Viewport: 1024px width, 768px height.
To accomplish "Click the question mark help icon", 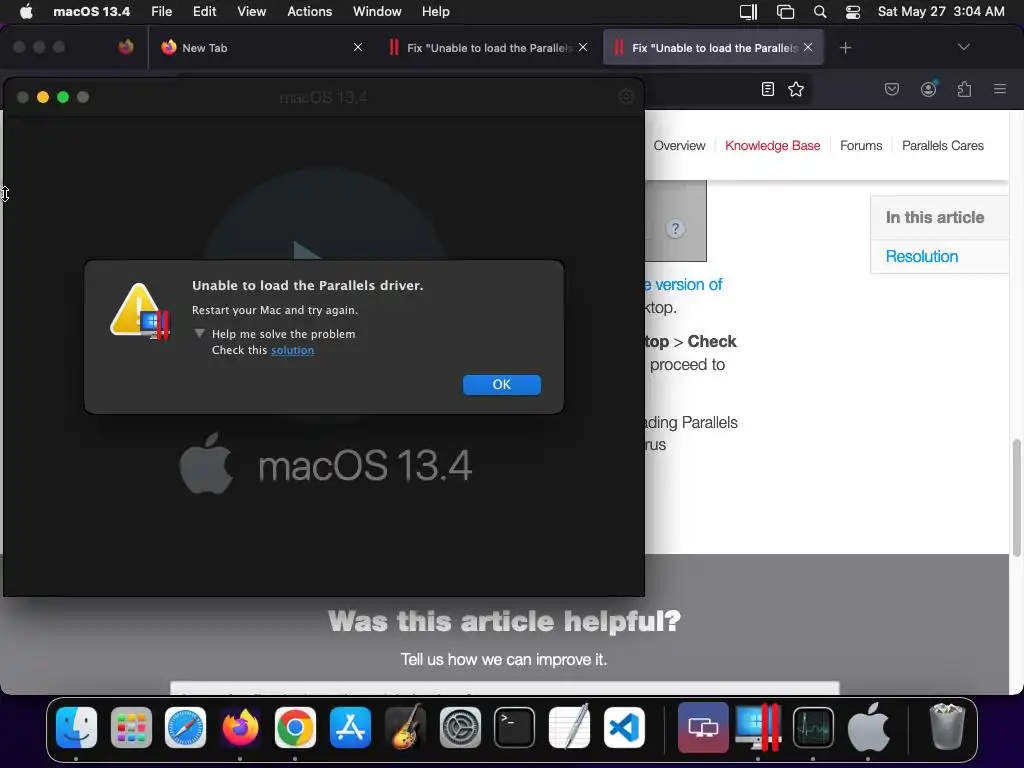I will pos(675,229).
